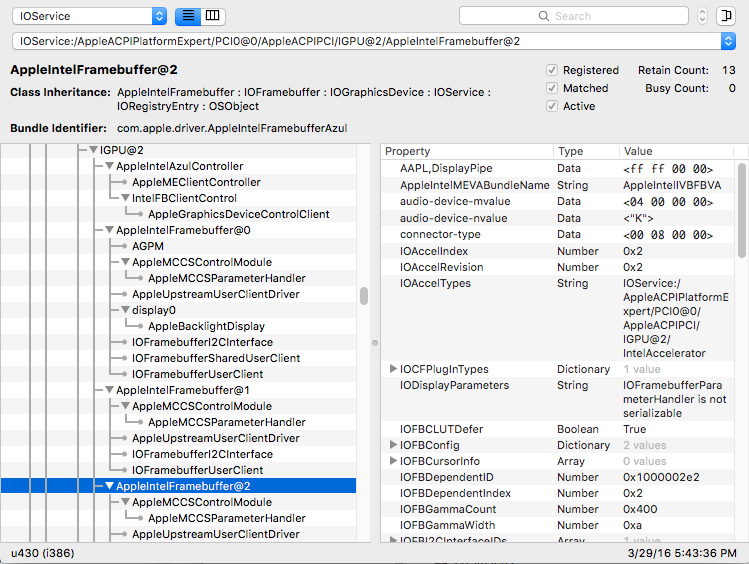Select the IOFBDependentID property row
Image resolution: width=749 pixels, height=564 pixels.
(557, 477)
